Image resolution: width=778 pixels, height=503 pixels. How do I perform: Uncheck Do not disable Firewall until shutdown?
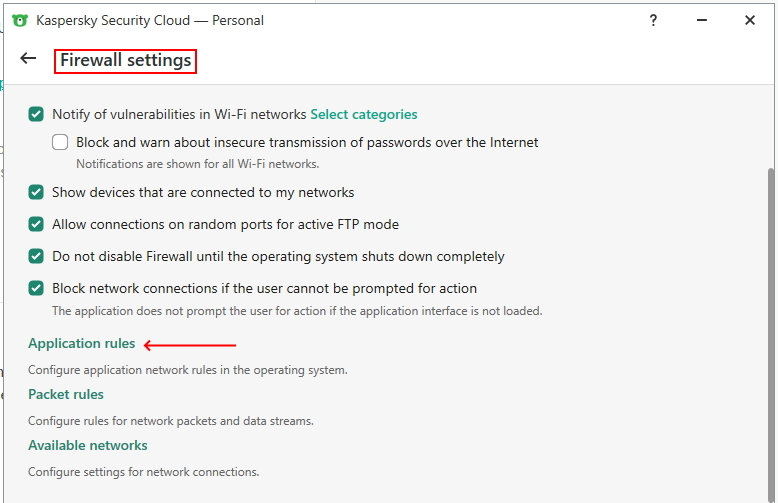[37, 257]
